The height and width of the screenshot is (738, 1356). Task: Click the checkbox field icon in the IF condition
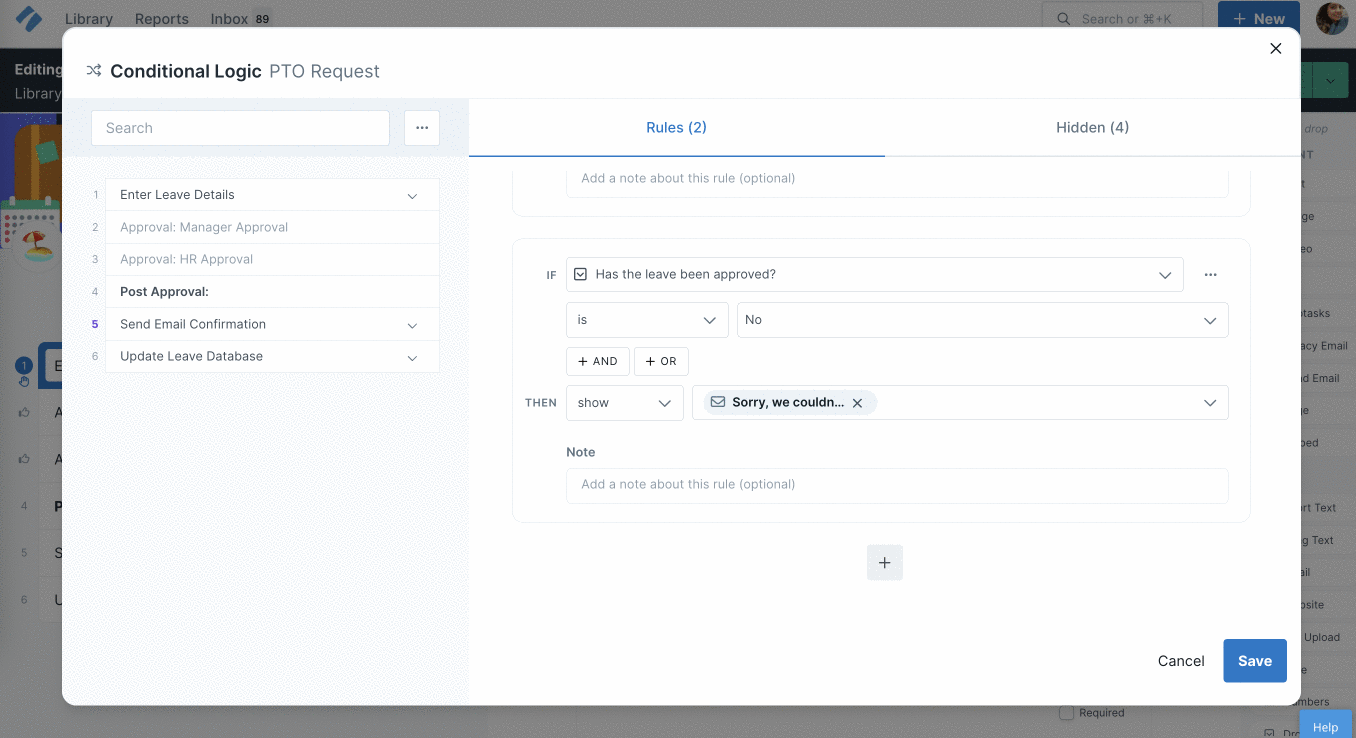tap(580, 273)
